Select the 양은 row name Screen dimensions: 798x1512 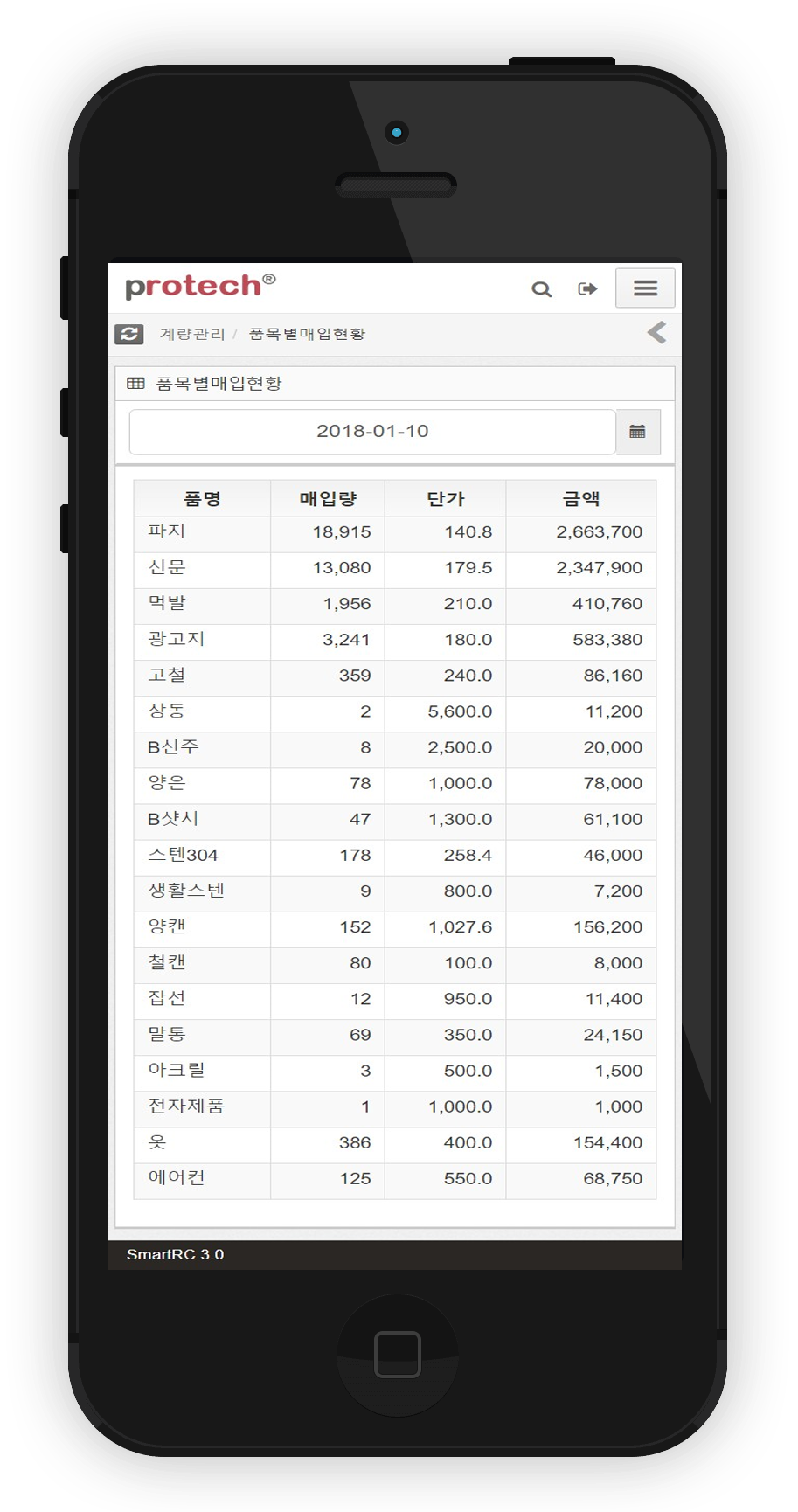click(166, 782)
